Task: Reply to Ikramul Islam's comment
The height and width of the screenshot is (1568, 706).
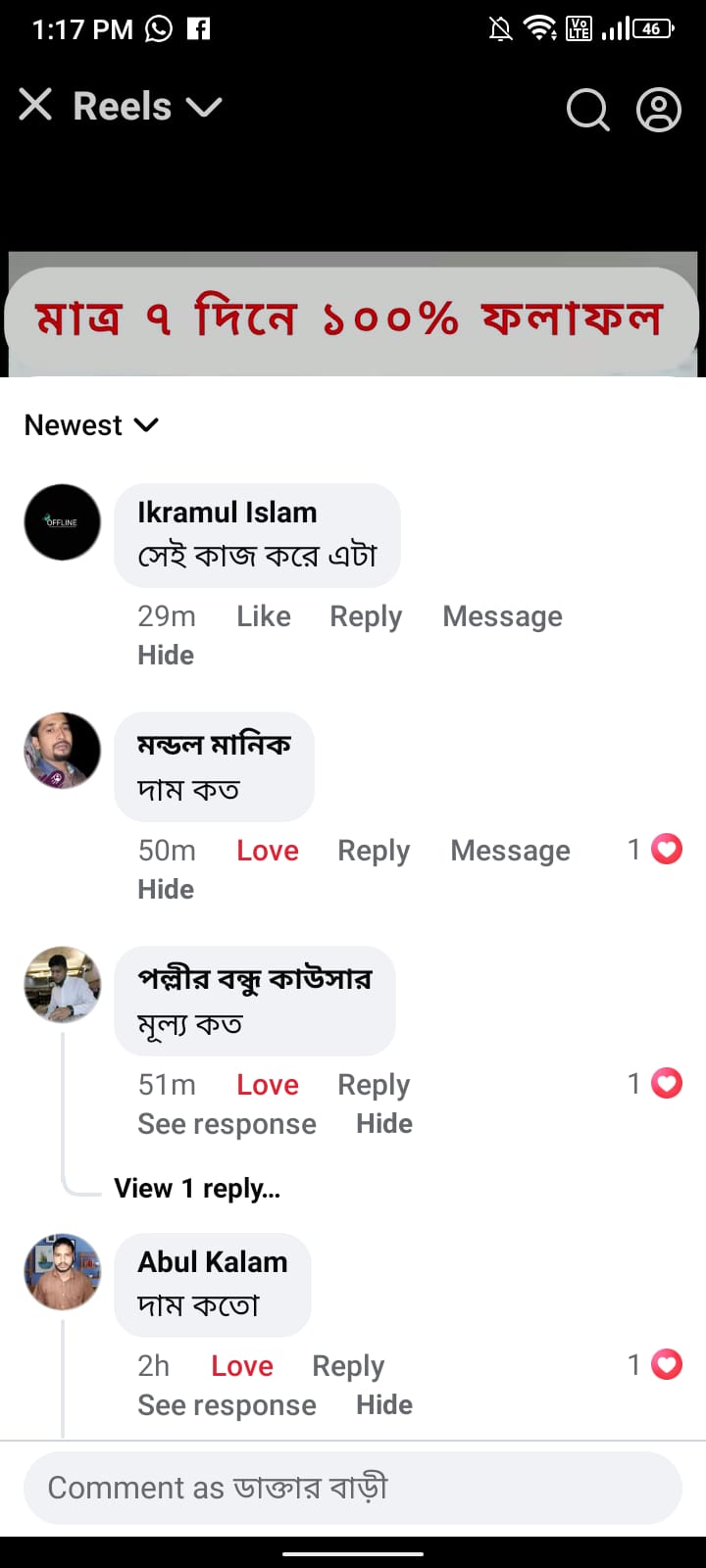Action: point(366,616)
